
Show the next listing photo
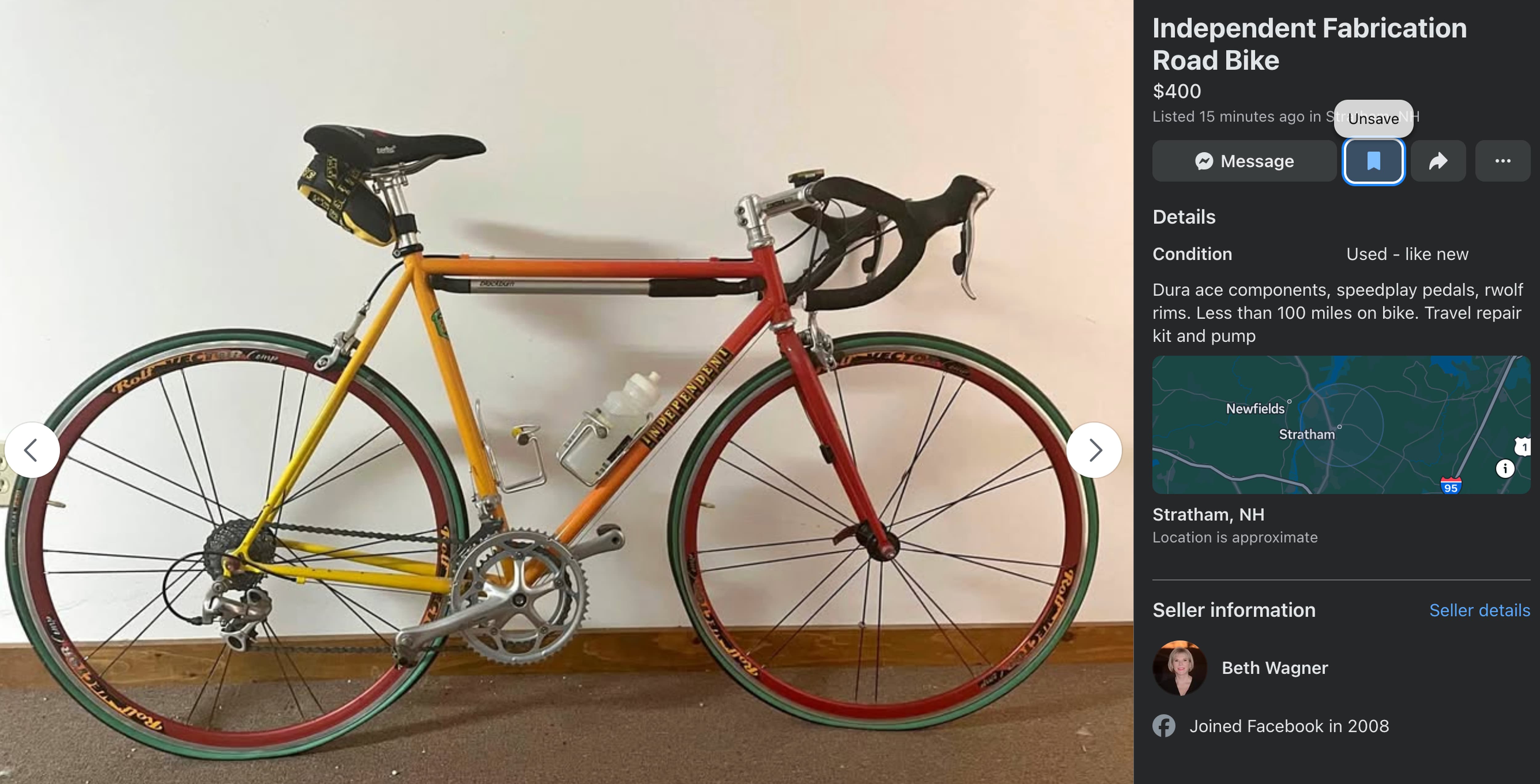pyautogui.click(x=1094, y=450)
